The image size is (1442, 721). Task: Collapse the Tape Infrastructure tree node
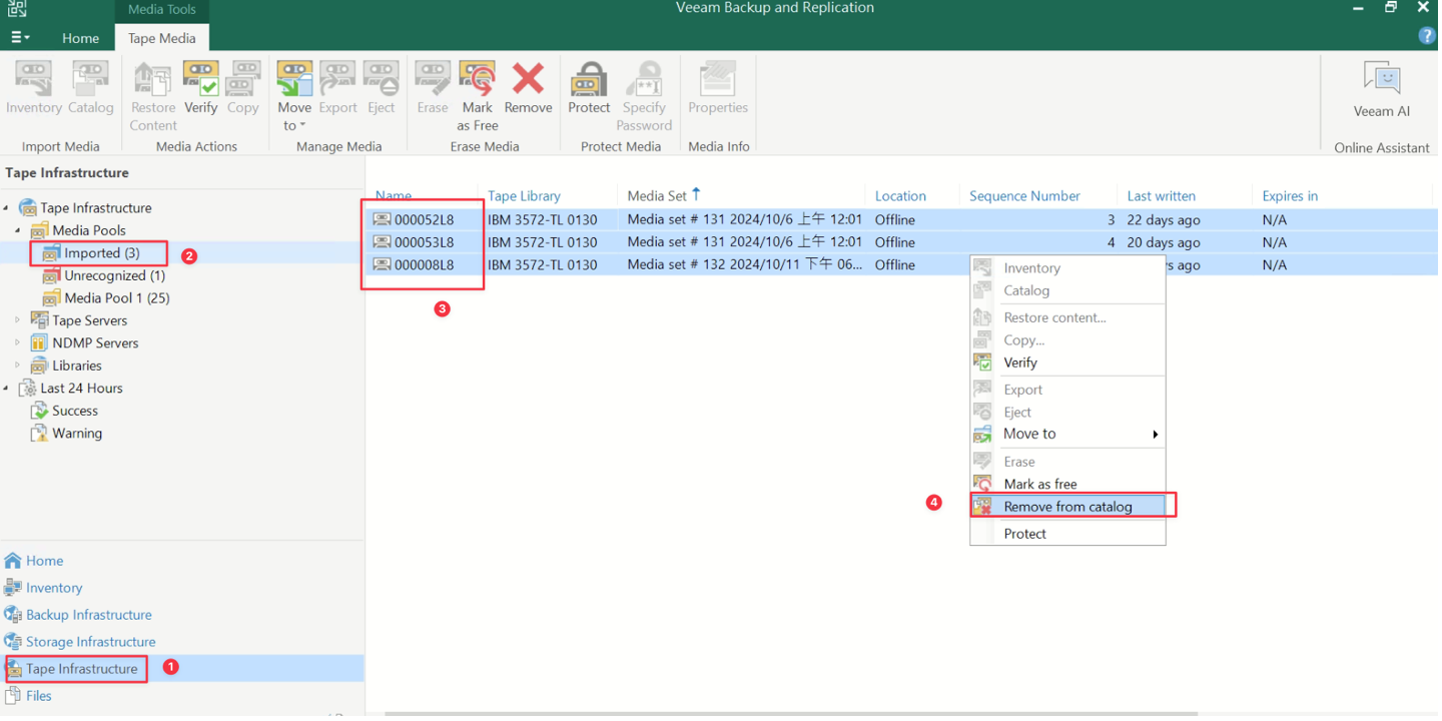7,208
